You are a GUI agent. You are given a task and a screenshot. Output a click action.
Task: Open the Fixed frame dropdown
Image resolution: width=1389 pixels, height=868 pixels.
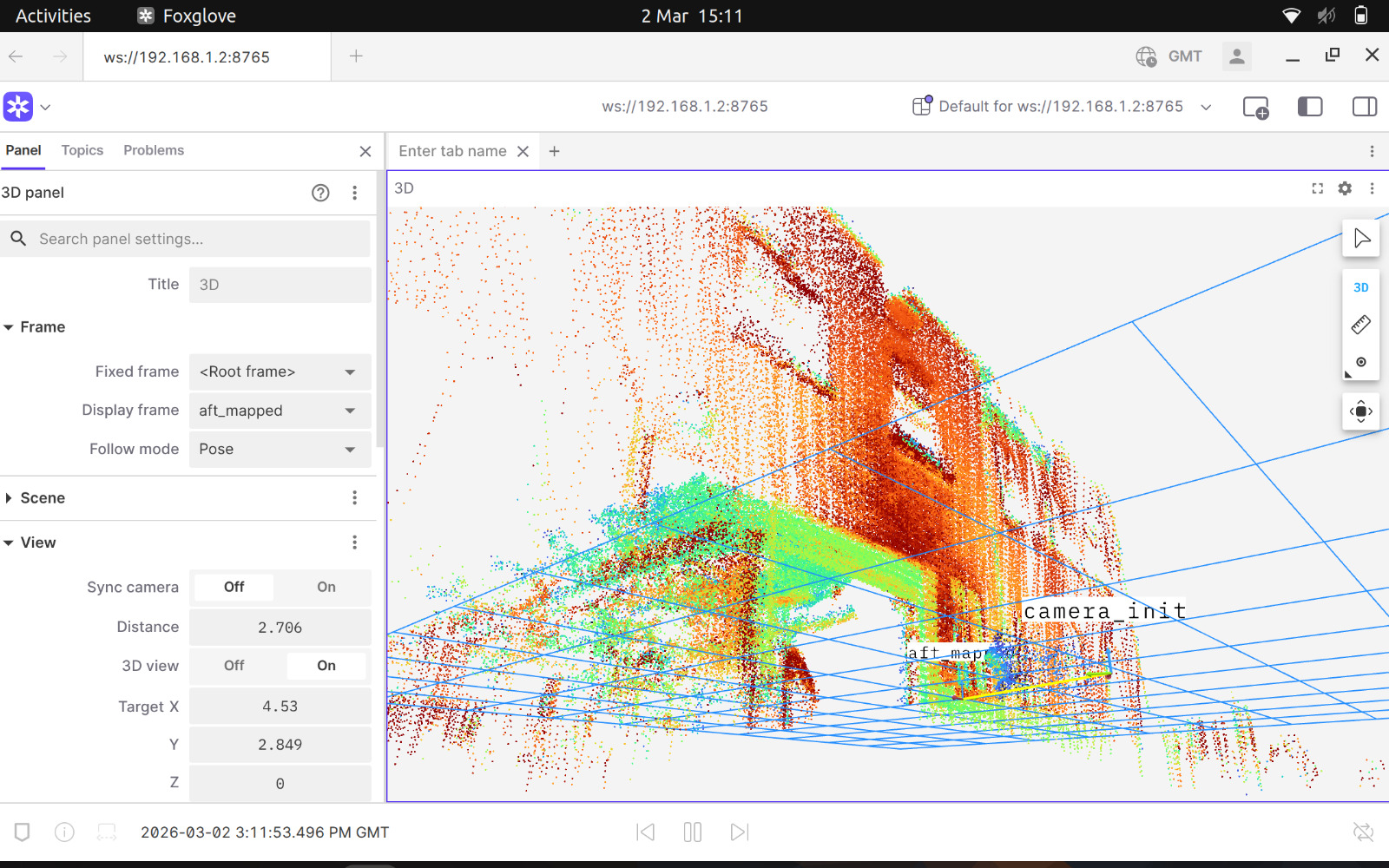[x=280, y=372]
